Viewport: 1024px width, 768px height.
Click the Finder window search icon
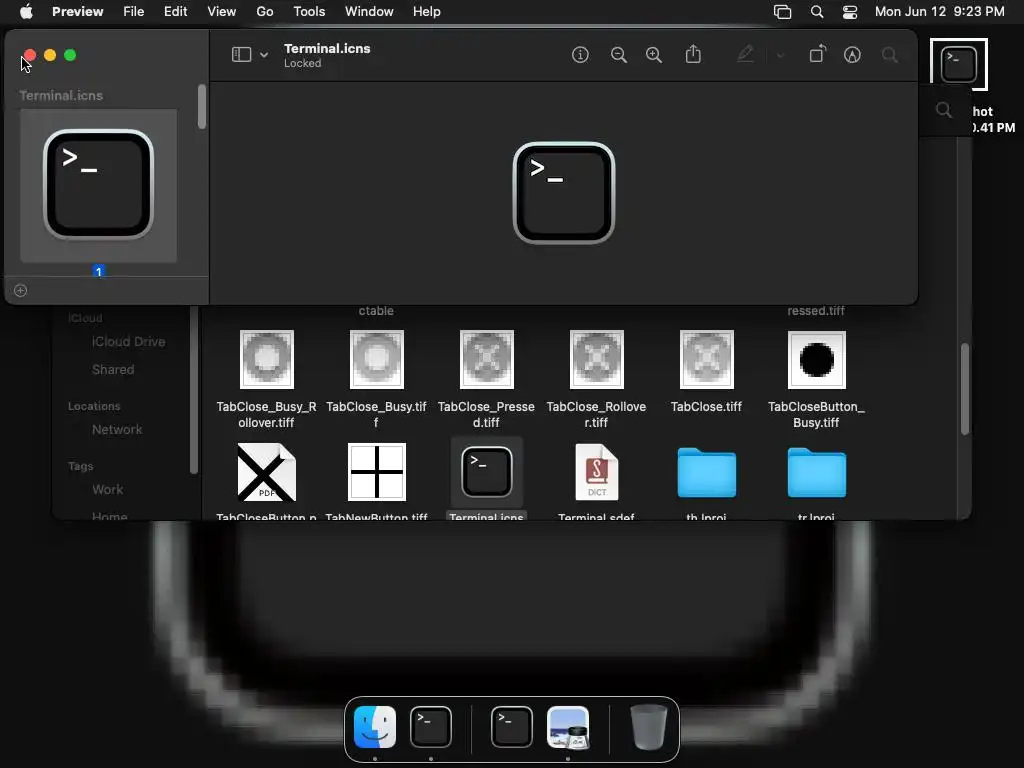tap(943, 110)
